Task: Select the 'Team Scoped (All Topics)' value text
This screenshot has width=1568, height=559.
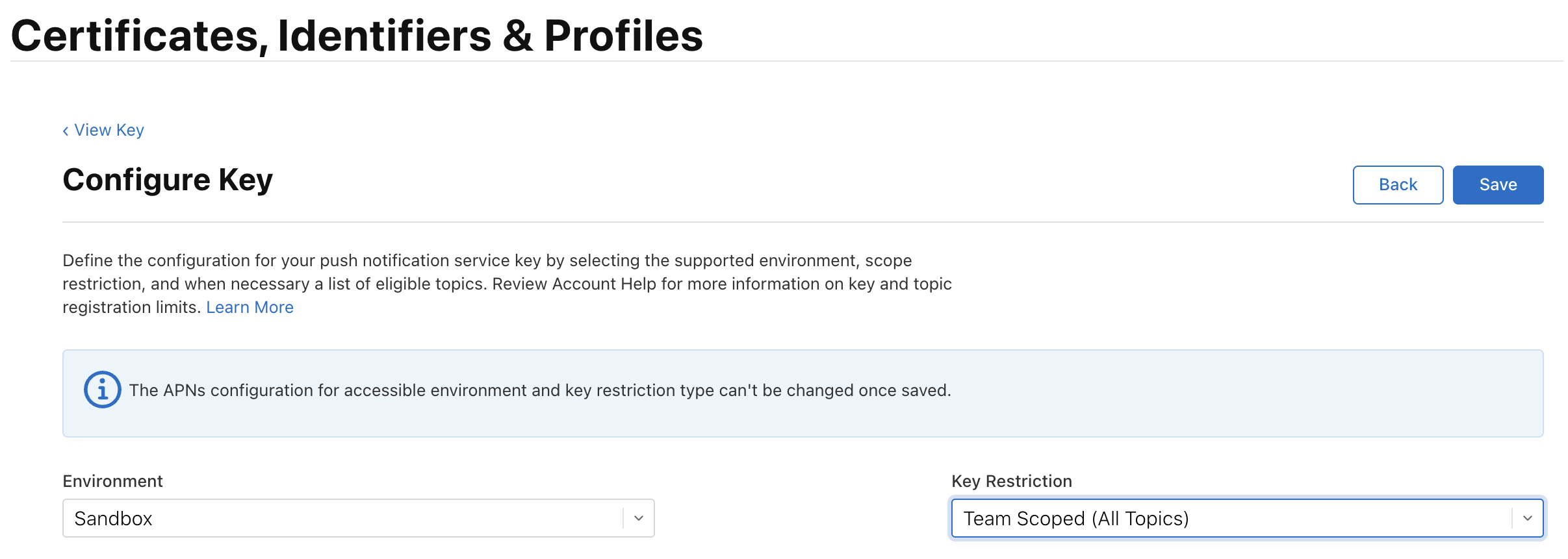Action: pyautogui.click(x=1075, y=519)
